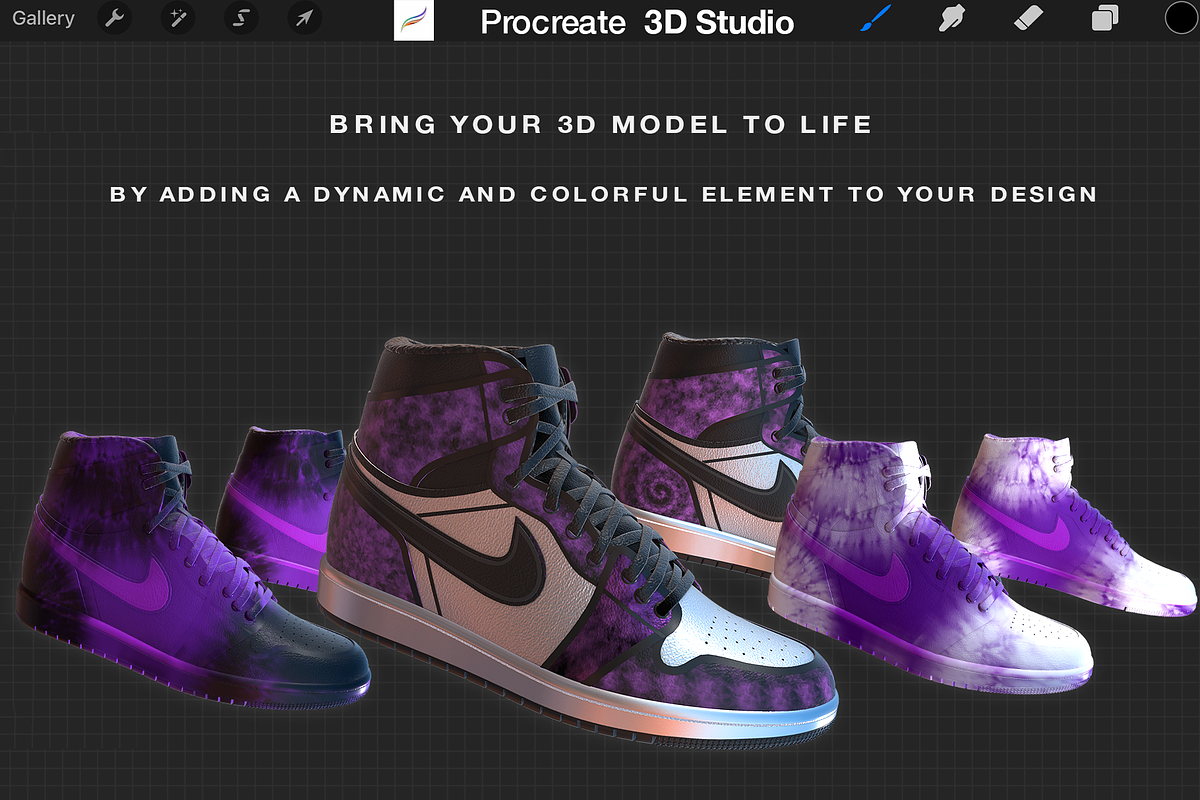
Task: Open the Actions wrench menu
Action: (115, 19)
